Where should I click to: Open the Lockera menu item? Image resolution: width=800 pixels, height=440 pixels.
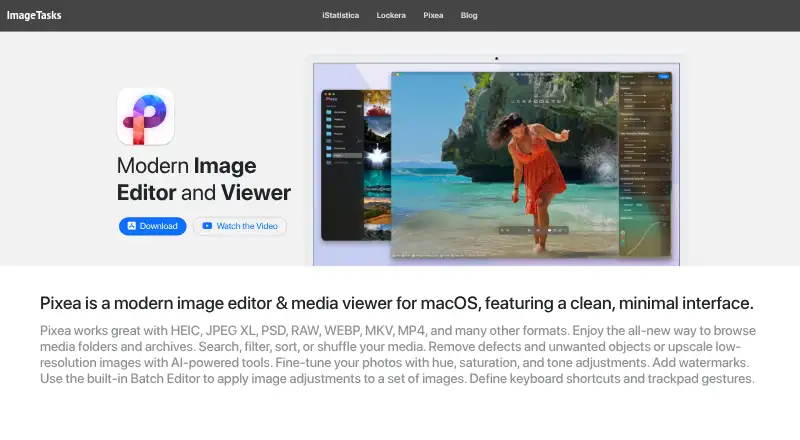point(391,15)
